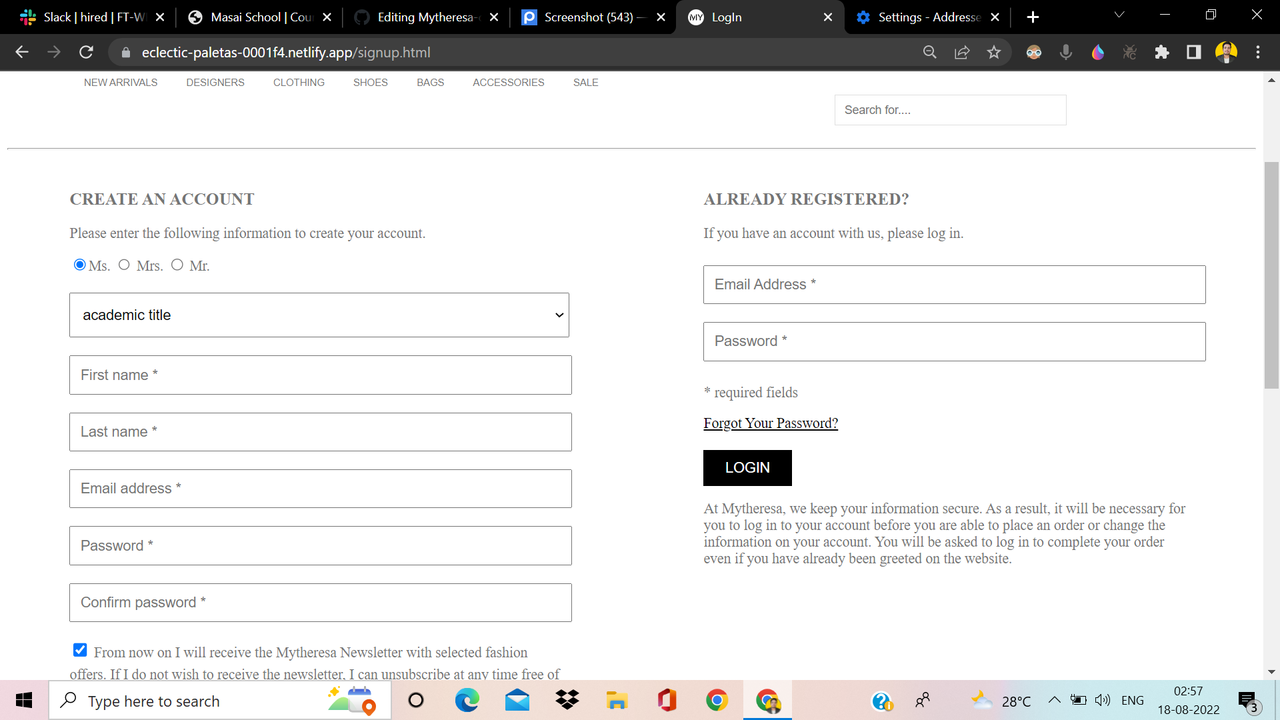Open the Forgot Your Password link
Screen dimensions: 1280x720
click(770, 422)
